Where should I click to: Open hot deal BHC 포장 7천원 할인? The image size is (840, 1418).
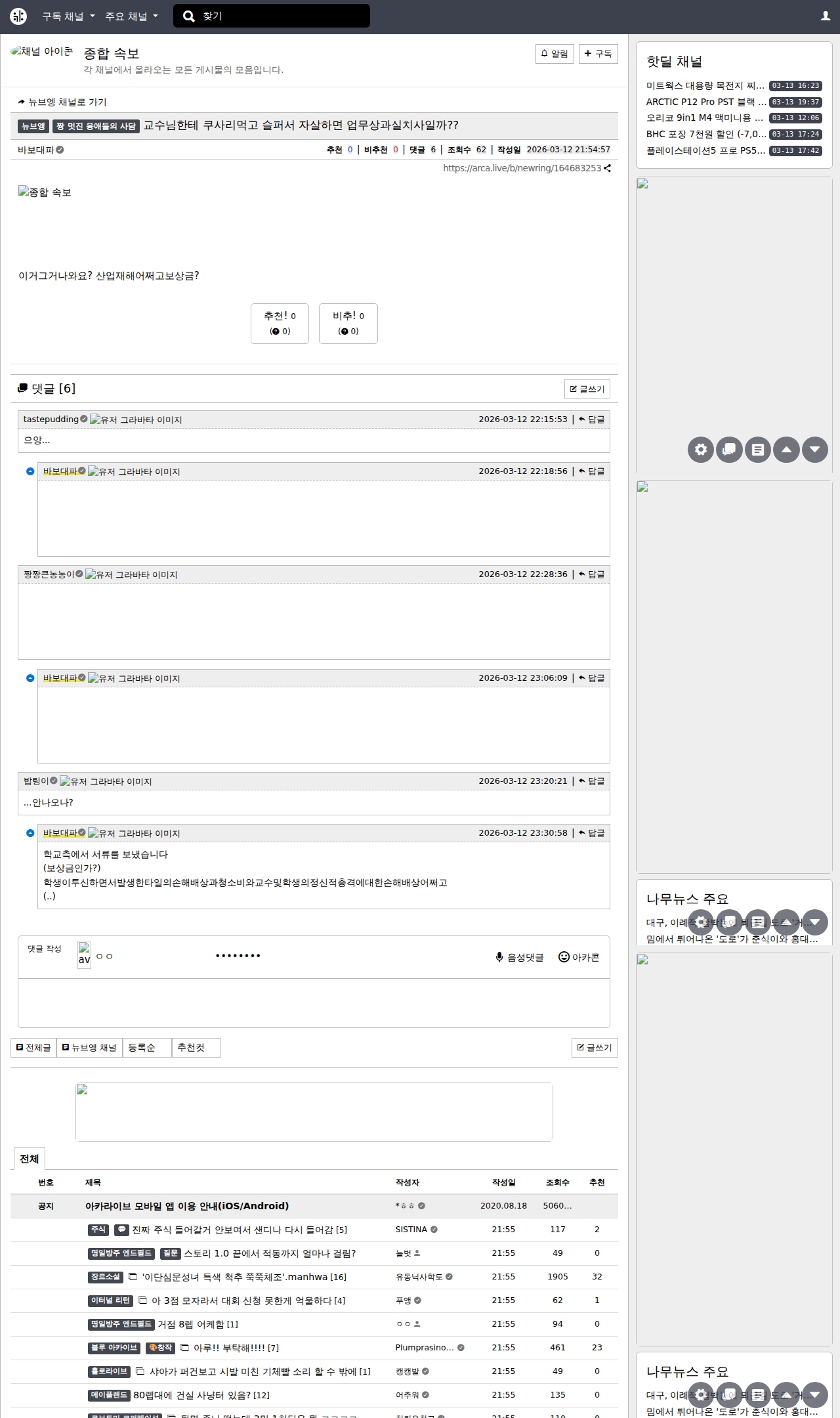click(x=706, y=135)
